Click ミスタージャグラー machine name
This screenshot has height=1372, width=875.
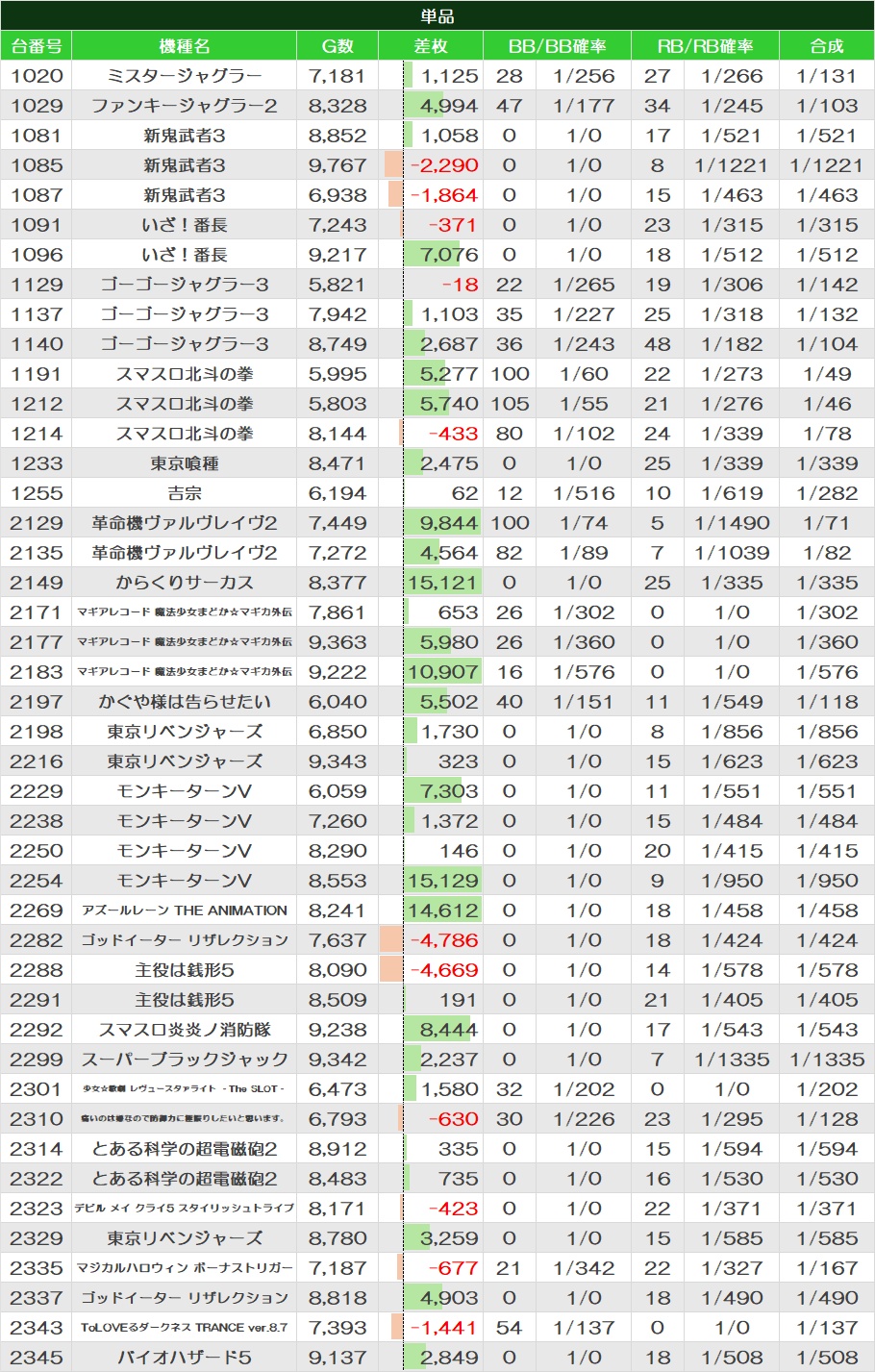[x=184, y=76]
